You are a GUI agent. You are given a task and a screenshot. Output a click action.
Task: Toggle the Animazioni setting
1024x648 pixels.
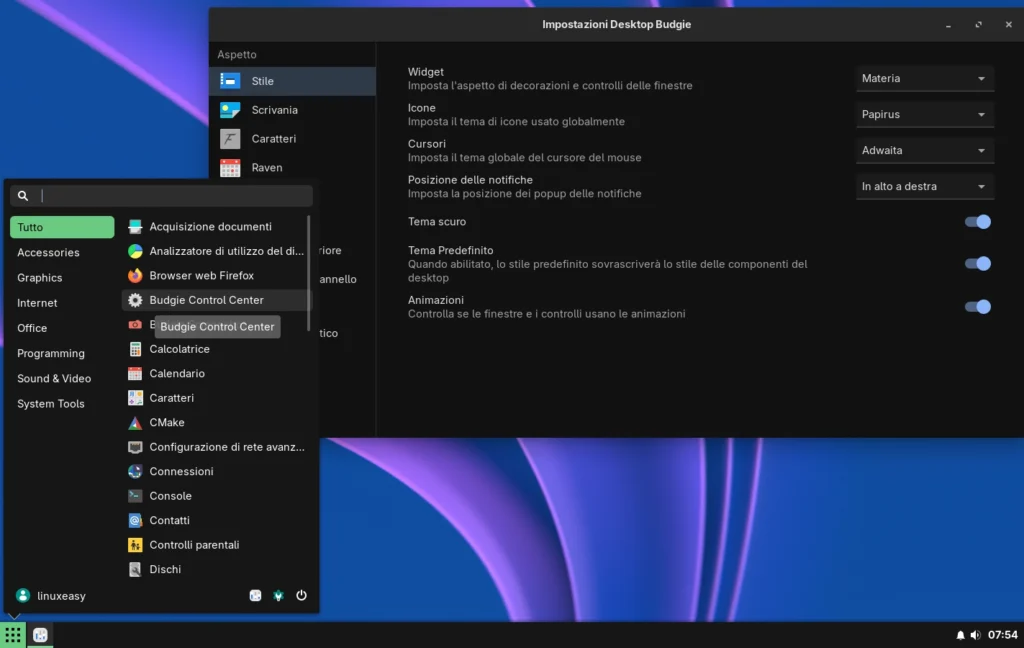tap(976, 306)
